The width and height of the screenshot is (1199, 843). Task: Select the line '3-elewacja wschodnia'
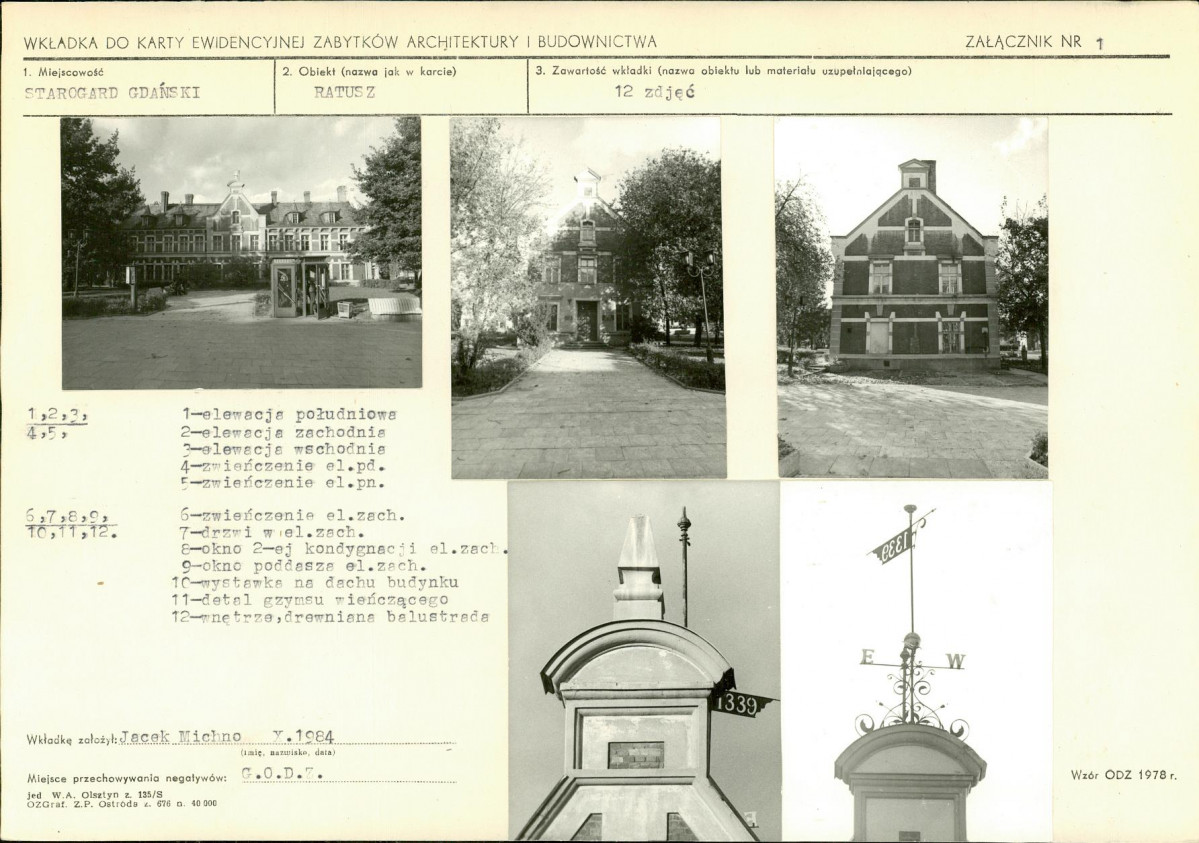[x=283, y=449]
